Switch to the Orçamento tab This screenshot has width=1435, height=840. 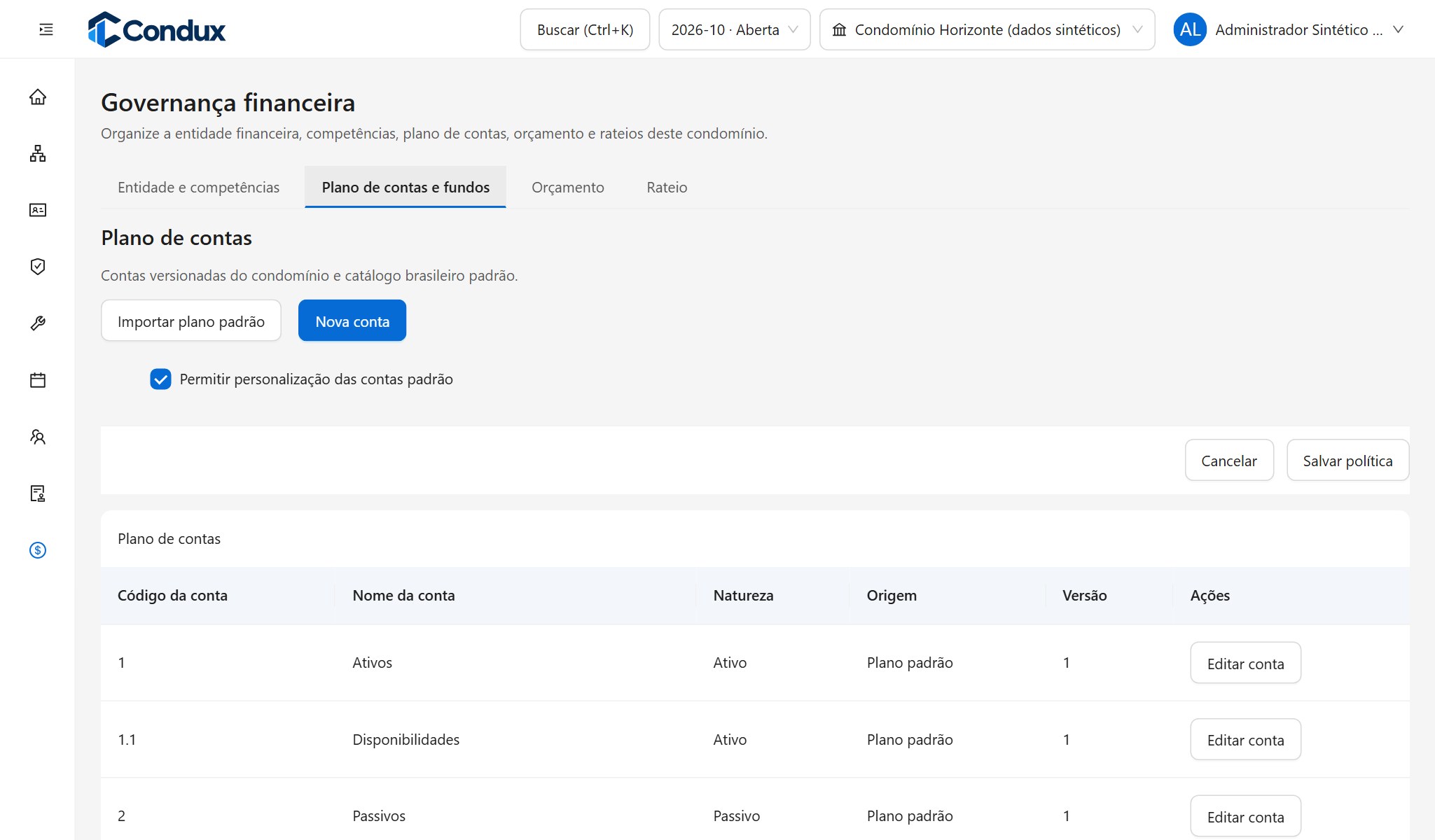(x=567, y=188)
